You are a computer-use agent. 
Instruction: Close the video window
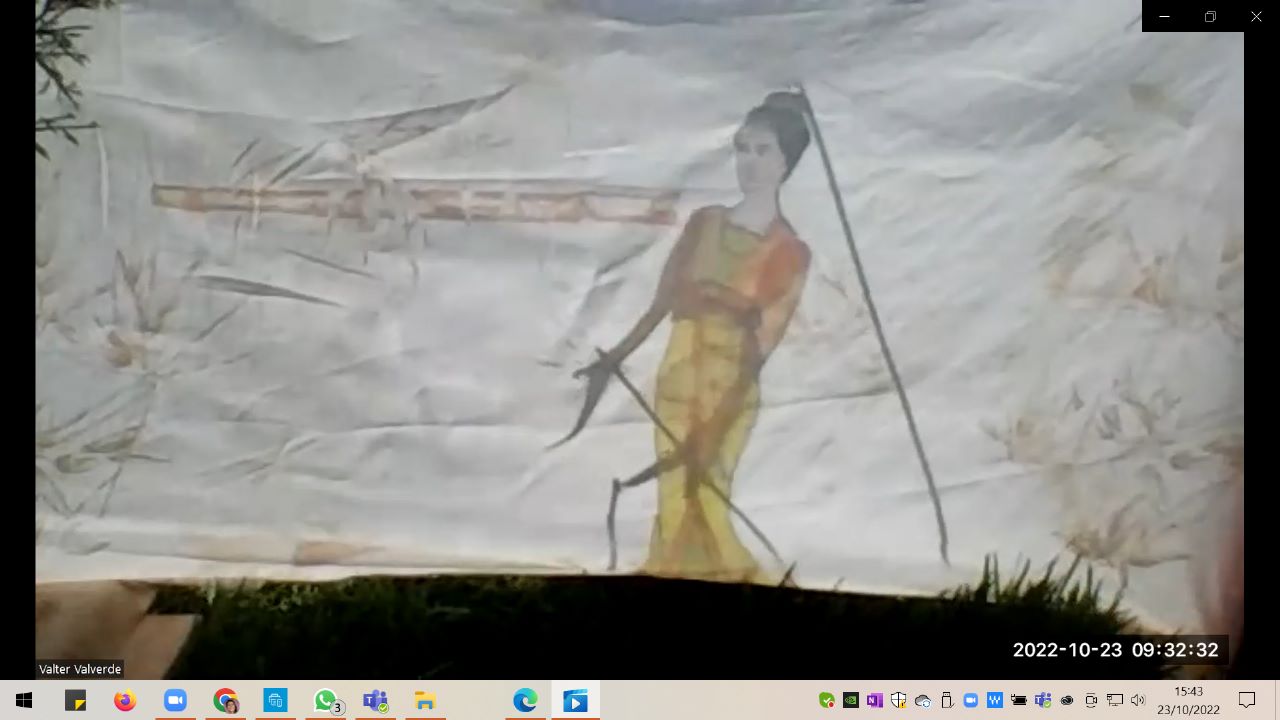pyautogui.click(x=1256, y=16)
